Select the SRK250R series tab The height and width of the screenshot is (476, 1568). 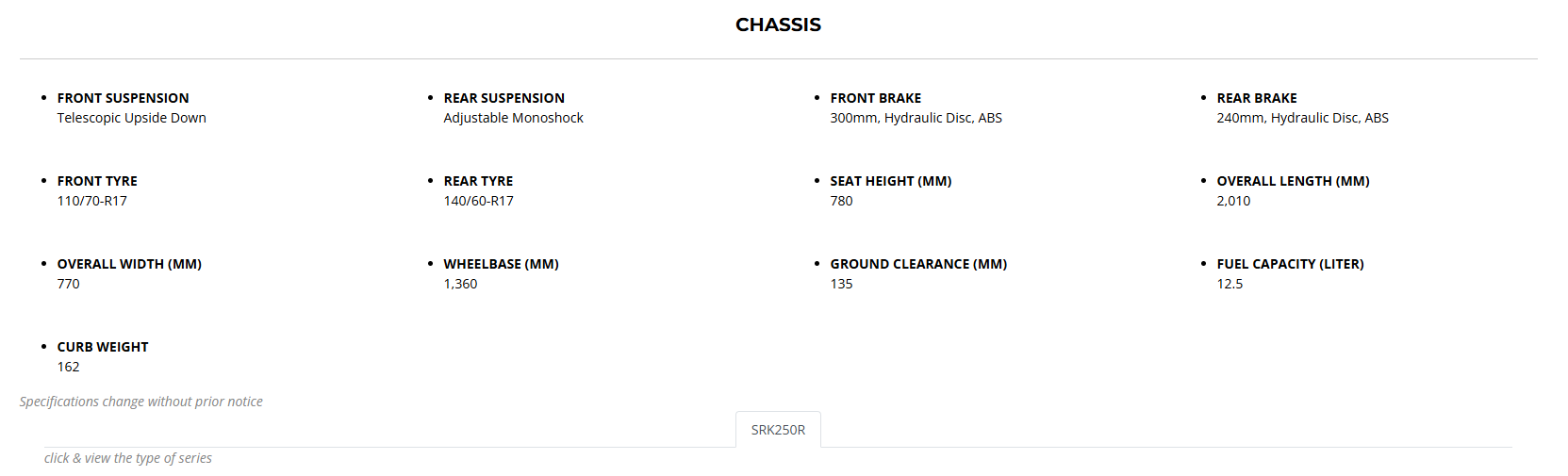[778, 430]
